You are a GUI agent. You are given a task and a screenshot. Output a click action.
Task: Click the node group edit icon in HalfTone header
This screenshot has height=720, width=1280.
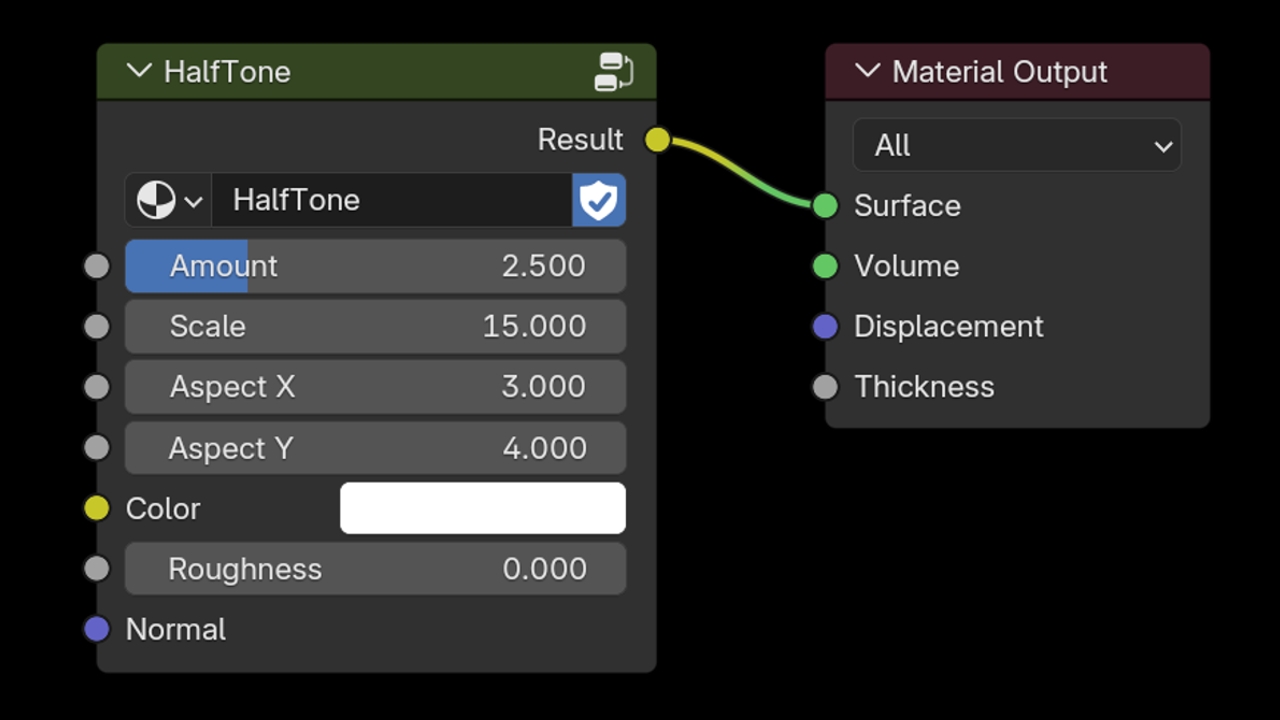coord(613,72)
